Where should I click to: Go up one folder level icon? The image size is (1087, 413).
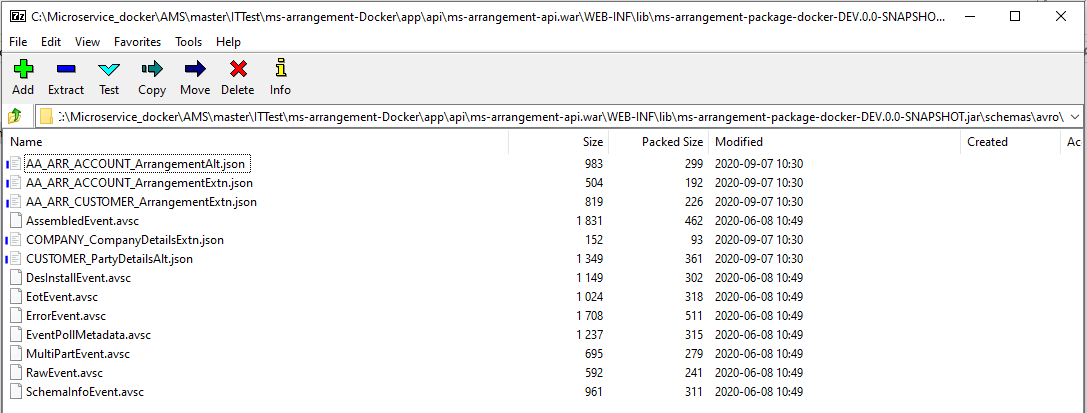(x=15, y=117)
